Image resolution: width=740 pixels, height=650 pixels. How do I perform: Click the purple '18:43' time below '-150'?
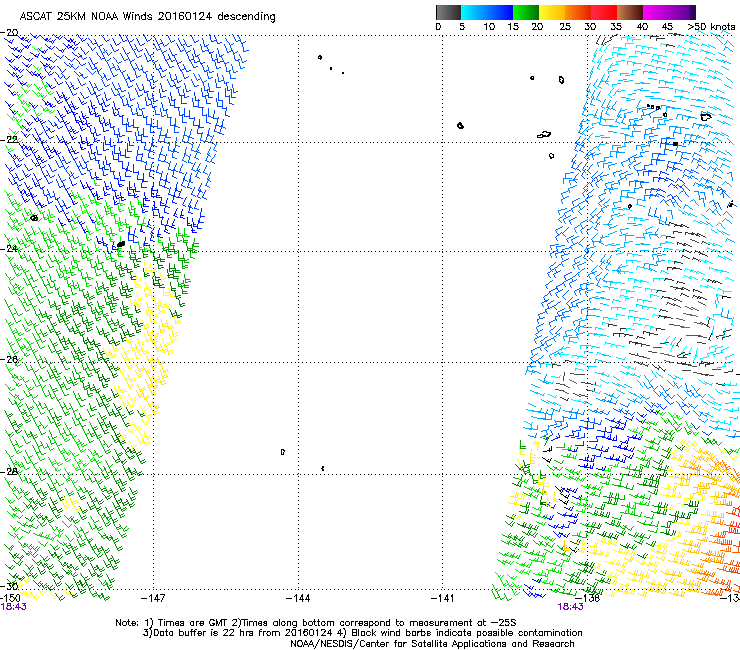pyautogui.click(x=14, y=607)
